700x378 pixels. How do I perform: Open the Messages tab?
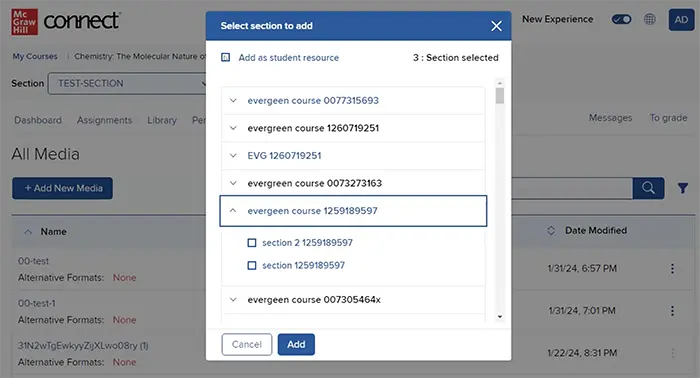(610, 118)
